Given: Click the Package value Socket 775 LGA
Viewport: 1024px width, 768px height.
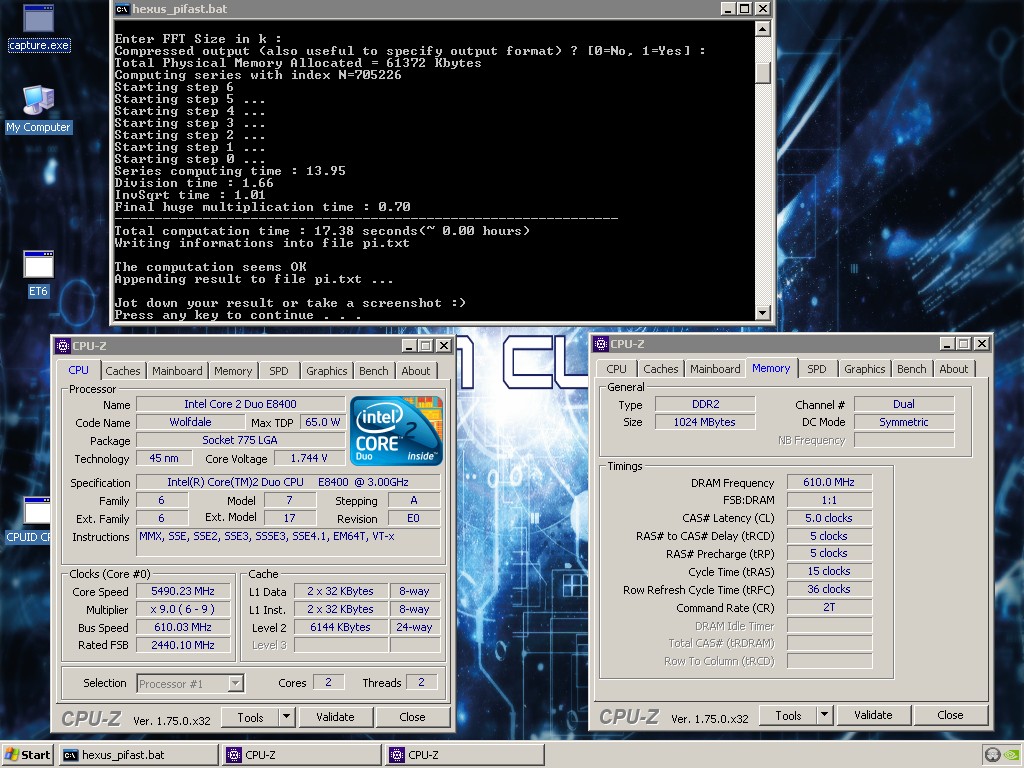Looking at the screenshot, I should coord(240,440).
